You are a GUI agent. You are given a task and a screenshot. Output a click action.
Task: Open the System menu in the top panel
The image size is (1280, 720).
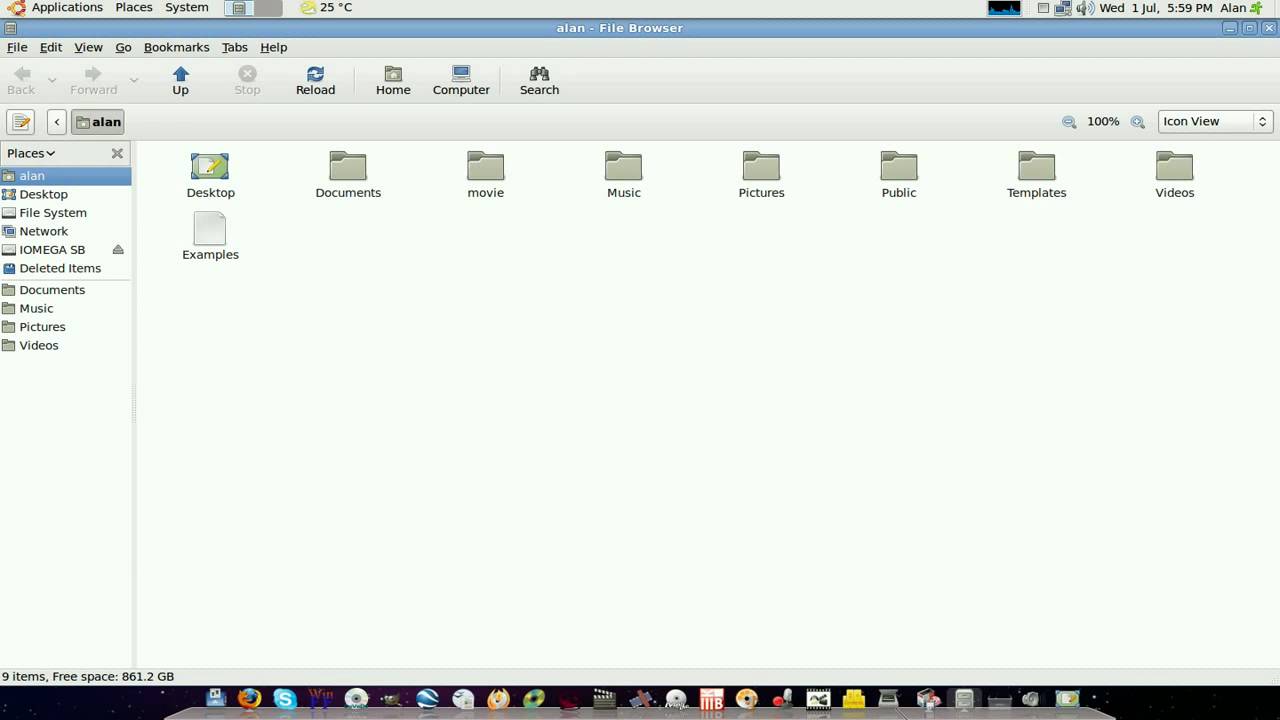186,7
